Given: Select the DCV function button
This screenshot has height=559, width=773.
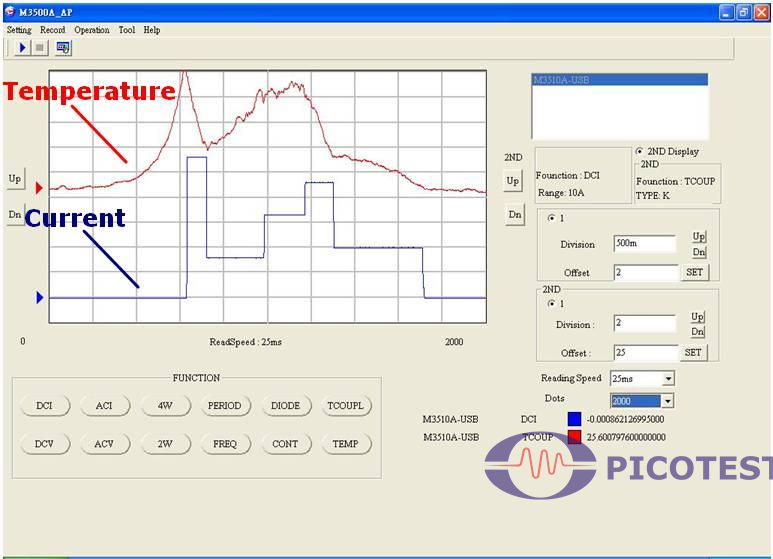Looking at the screenshot, I should tap(44, 444).
